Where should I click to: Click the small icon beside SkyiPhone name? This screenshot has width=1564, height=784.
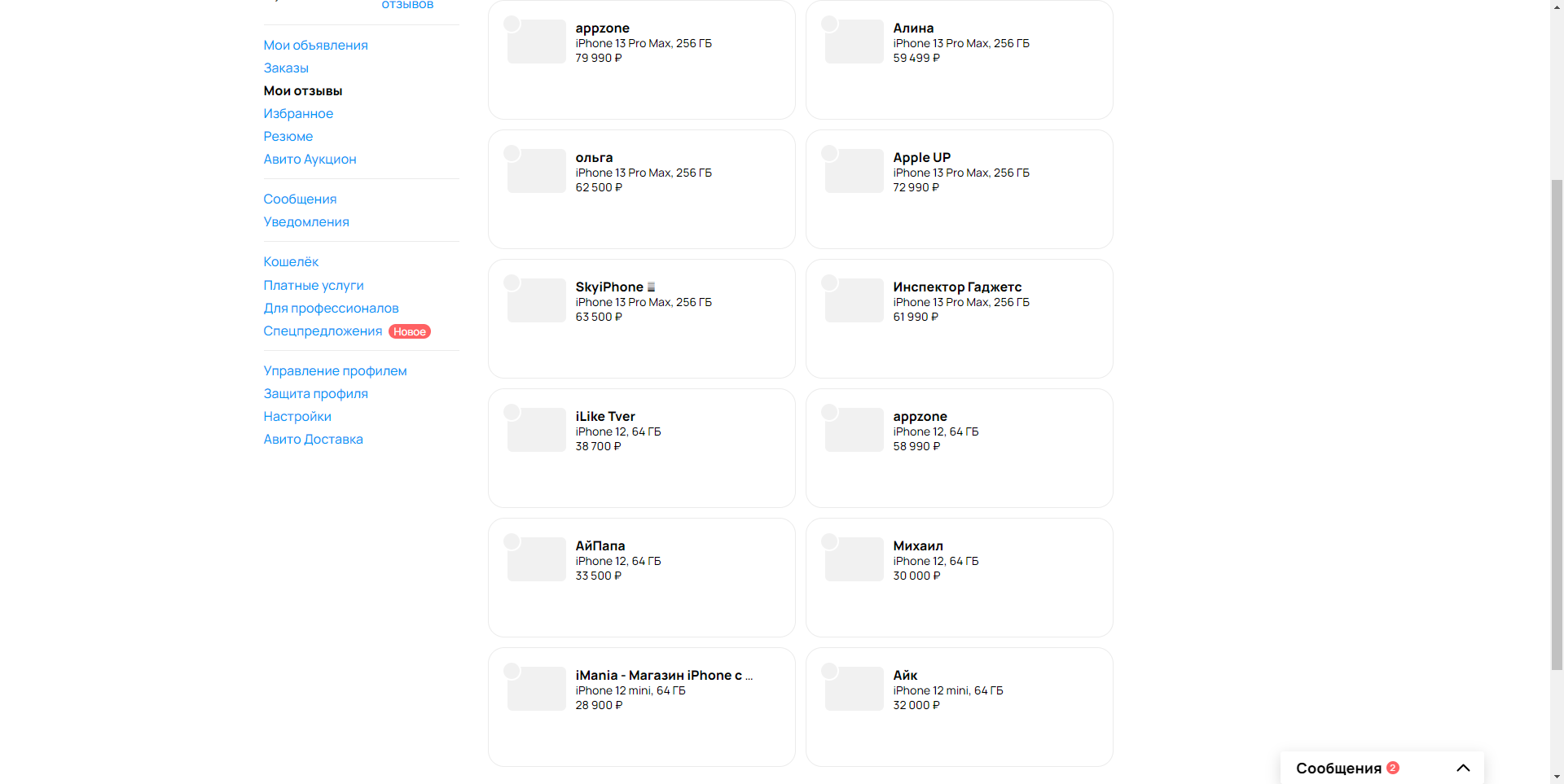coord(651,287)
